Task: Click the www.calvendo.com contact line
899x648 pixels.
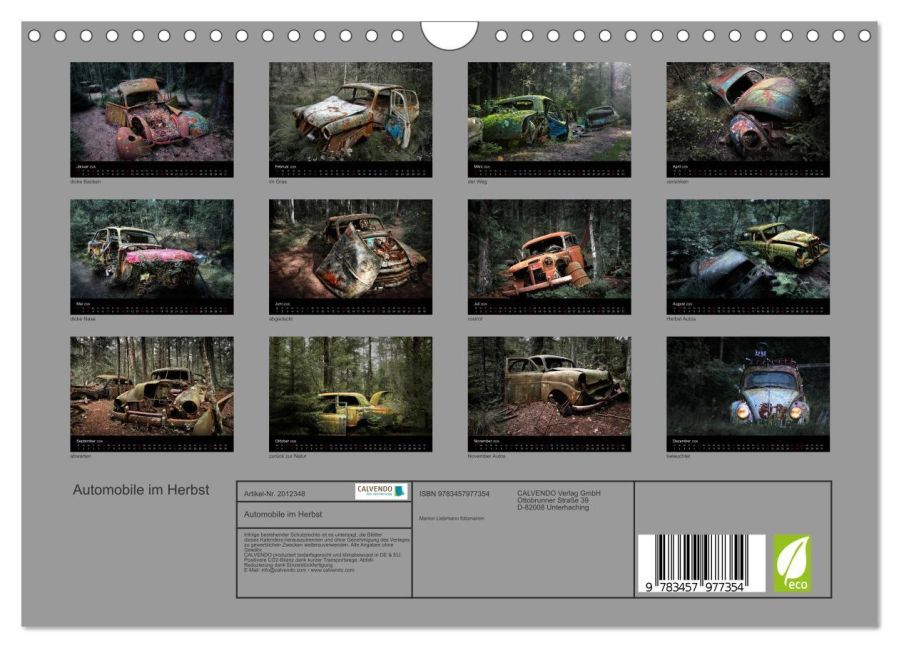Action: coord(299,571)
